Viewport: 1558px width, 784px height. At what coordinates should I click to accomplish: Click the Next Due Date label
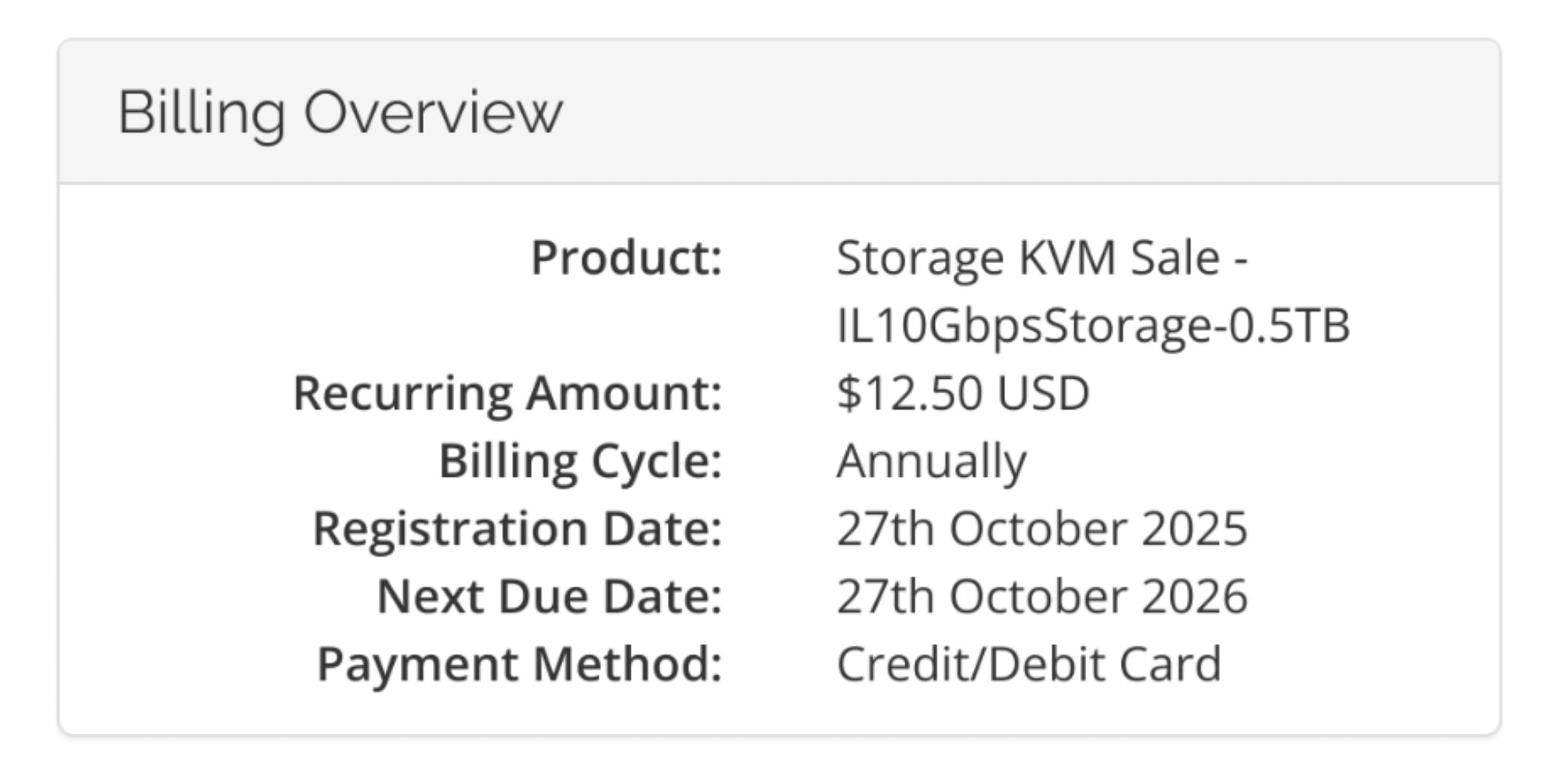click(x=549, y=596)
